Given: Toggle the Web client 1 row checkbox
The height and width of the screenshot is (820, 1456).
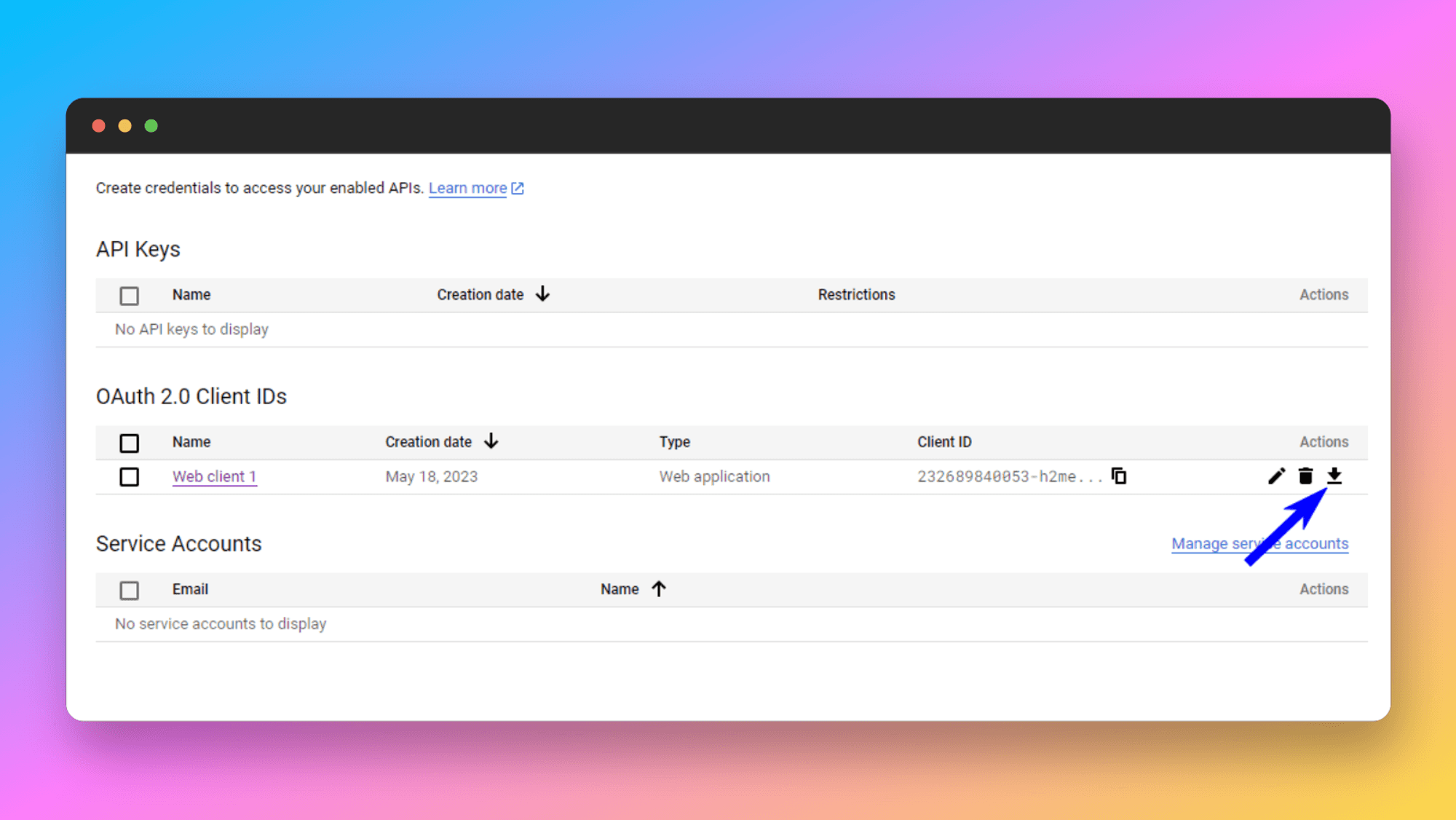Looking at the screenshot, I should (129, 476).
